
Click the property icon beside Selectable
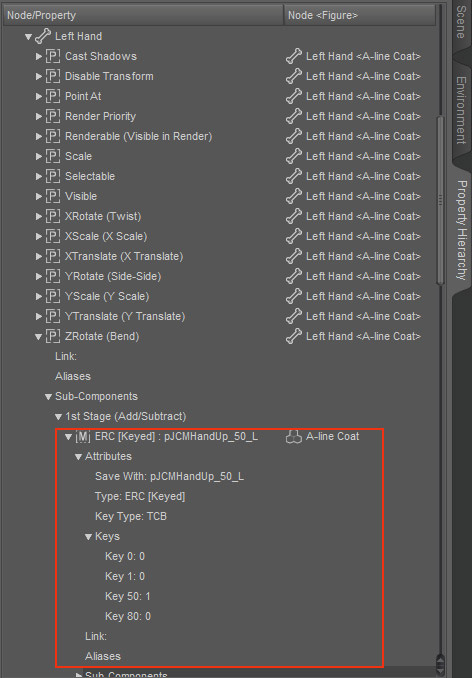pyautogui.click(x=53, y=176)
